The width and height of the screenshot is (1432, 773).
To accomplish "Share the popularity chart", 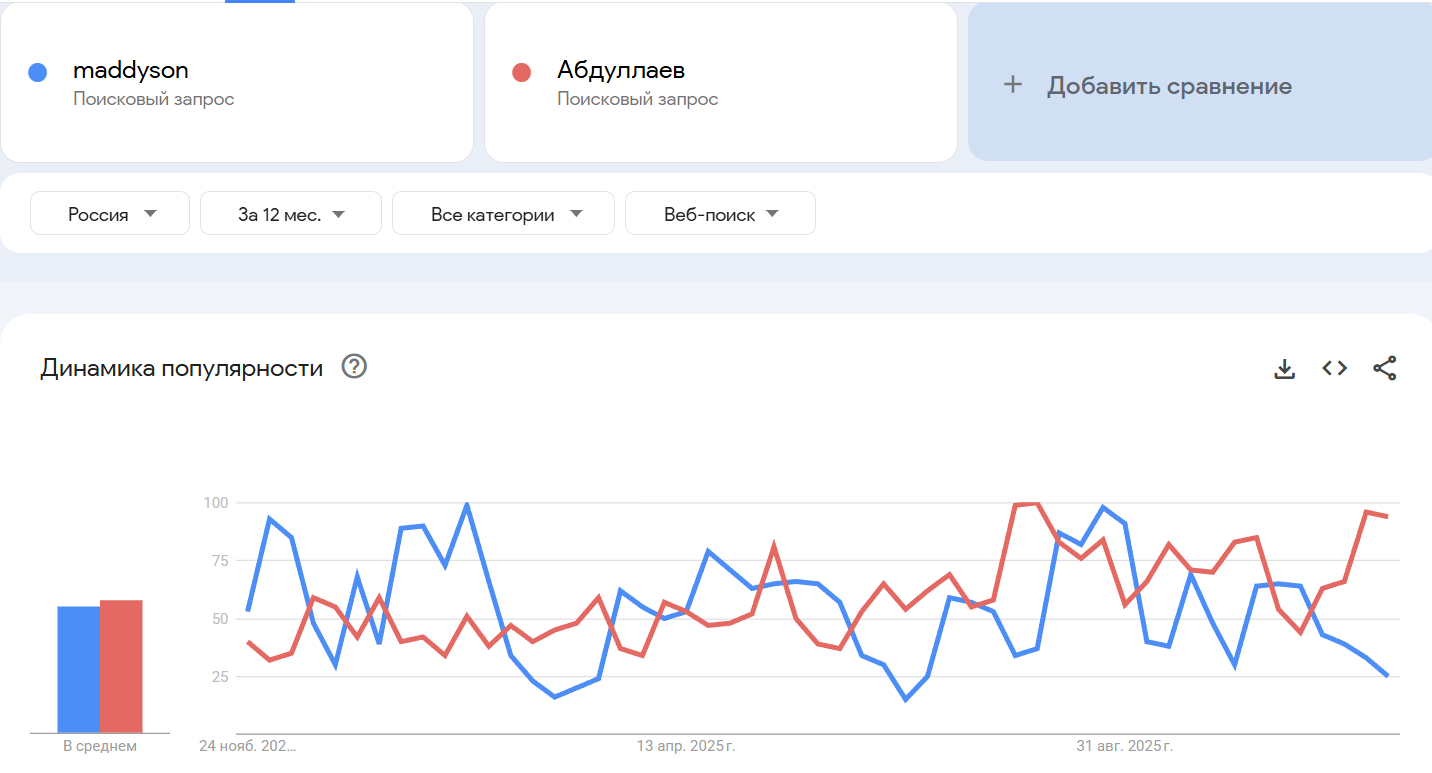I will (x=1384, y=368).
